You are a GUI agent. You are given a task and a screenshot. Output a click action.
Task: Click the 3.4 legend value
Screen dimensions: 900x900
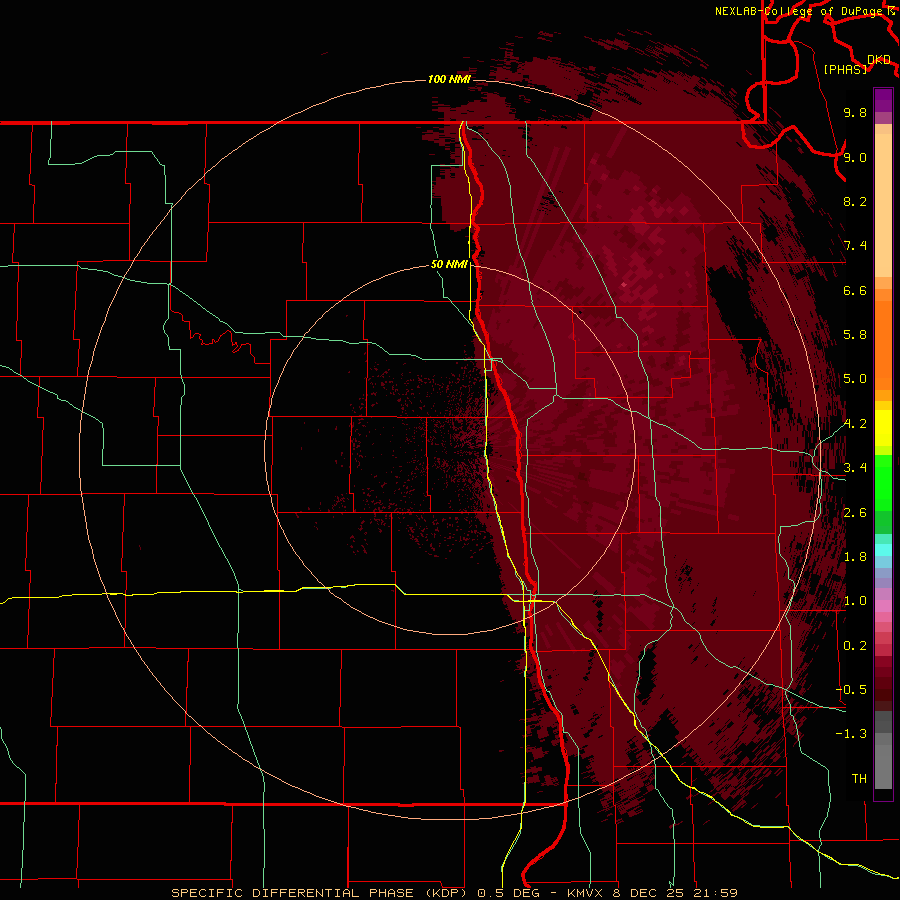(x=855, y=468)
